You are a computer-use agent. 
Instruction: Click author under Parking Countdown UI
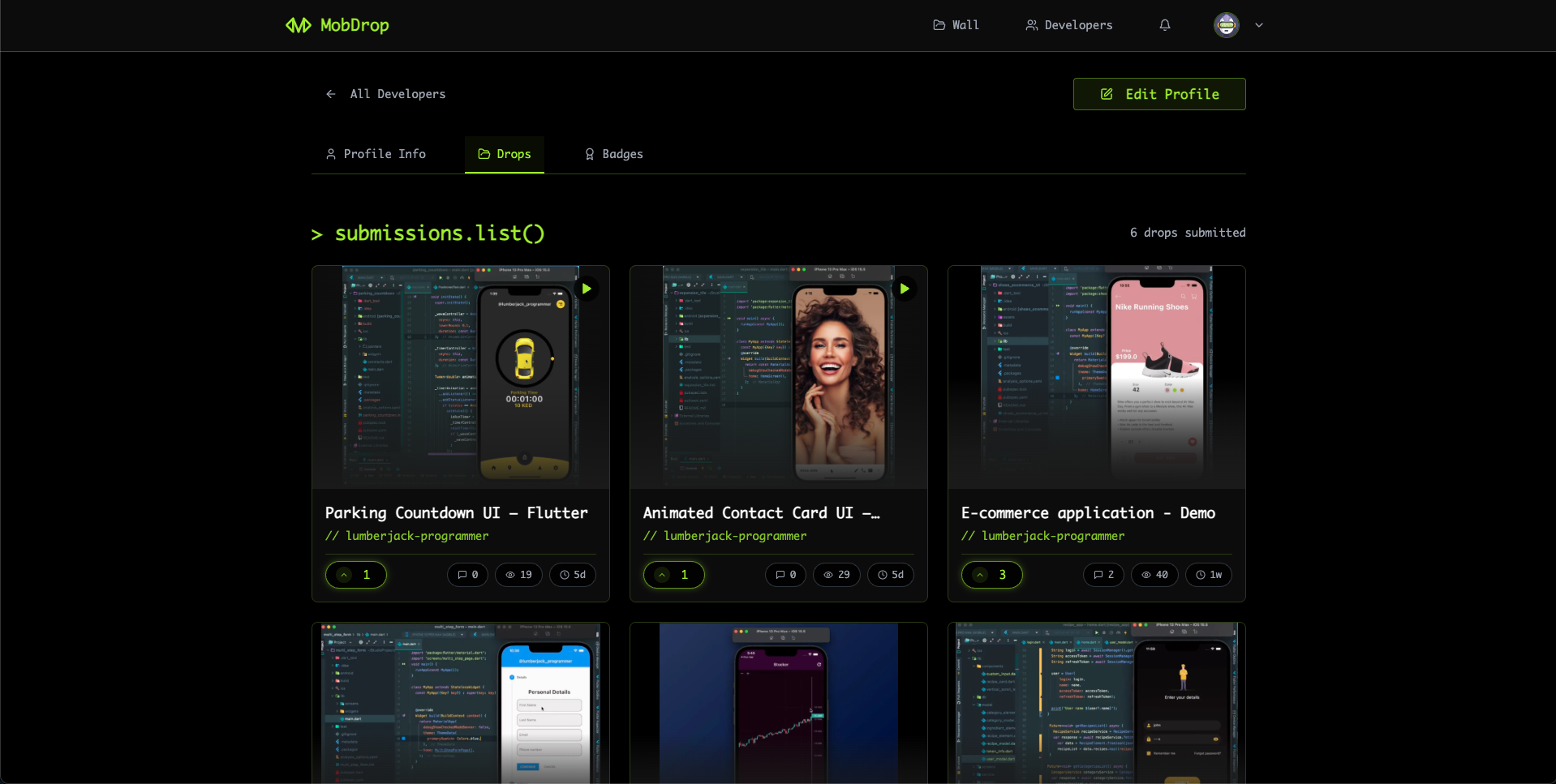407,536
